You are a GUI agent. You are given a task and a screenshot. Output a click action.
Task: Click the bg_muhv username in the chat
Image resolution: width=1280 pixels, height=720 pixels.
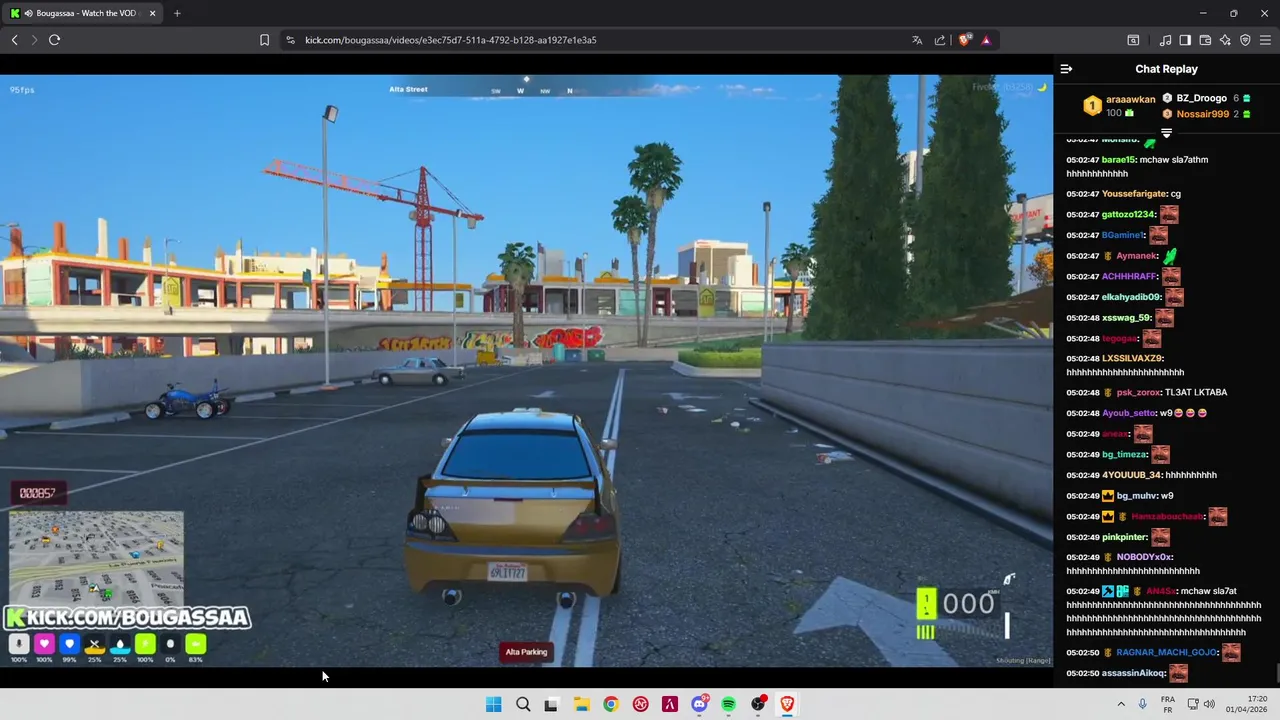point(1135,496)
